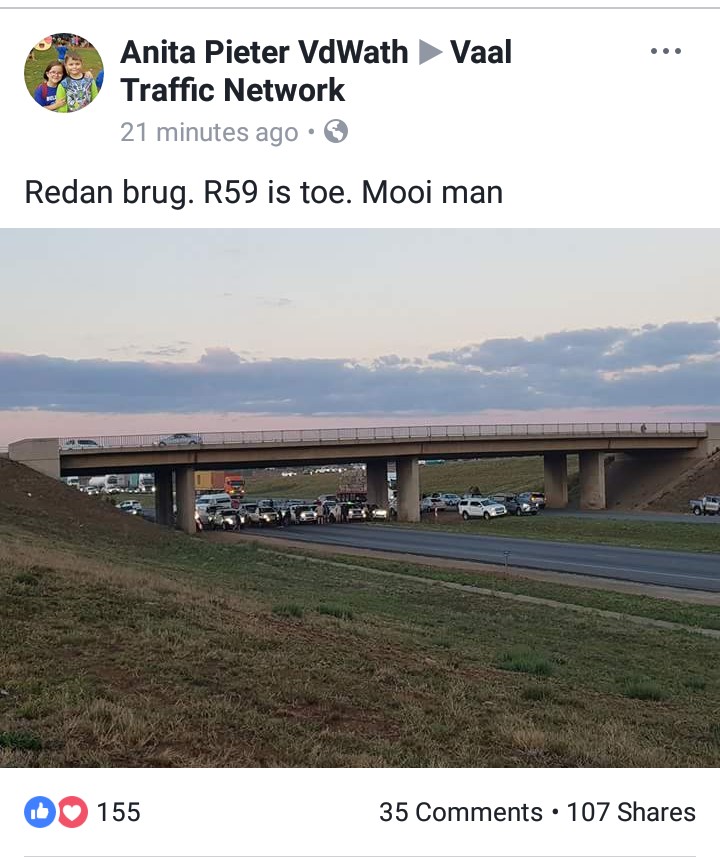View the list of 155 reactions
The width and height of the screenshot is (720, 857).
119,812
